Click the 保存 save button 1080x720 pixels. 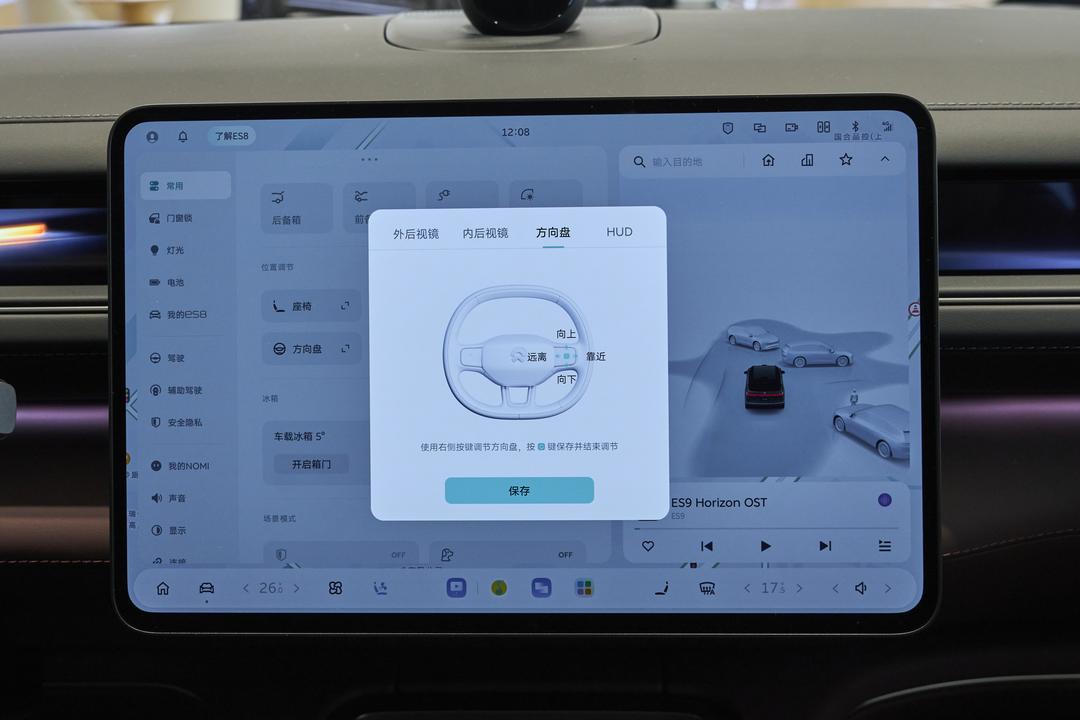click(519, 491)
